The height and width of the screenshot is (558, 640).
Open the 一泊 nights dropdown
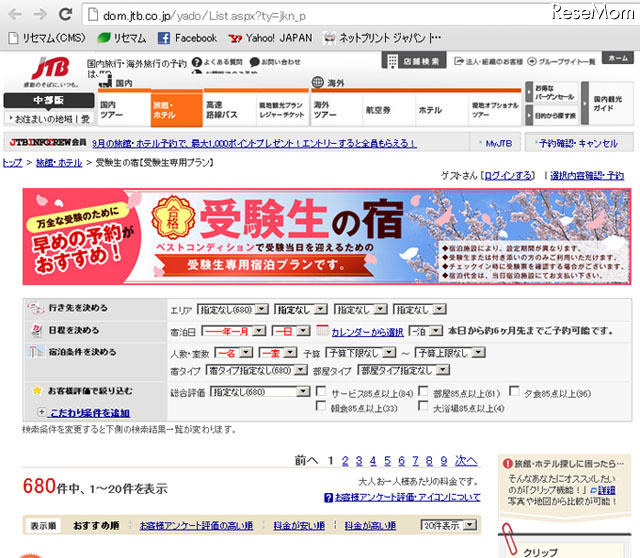click(425, 331)
